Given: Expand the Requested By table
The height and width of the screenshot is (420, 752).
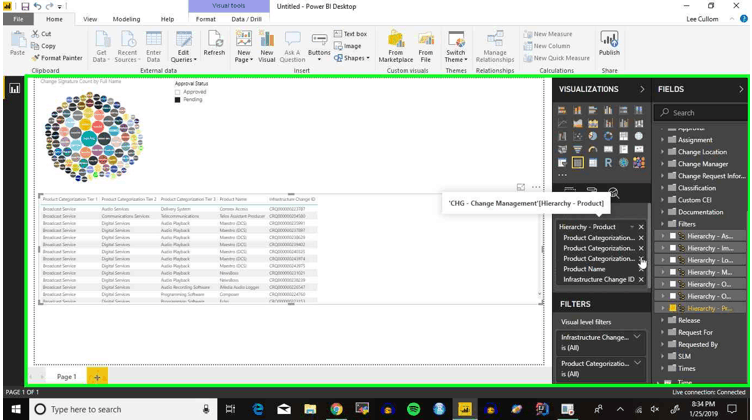Looking at the screenshot, I should pyautogui.click(x=663, y=344).
